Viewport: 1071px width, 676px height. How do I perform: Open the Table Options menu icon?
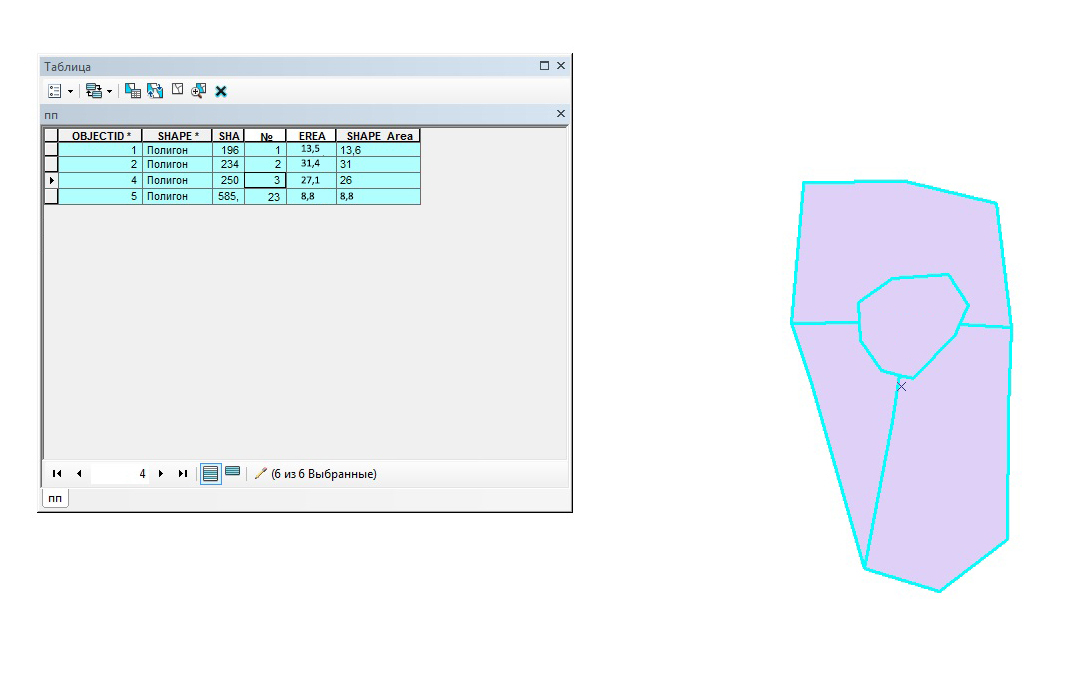[x=55, y=91]
